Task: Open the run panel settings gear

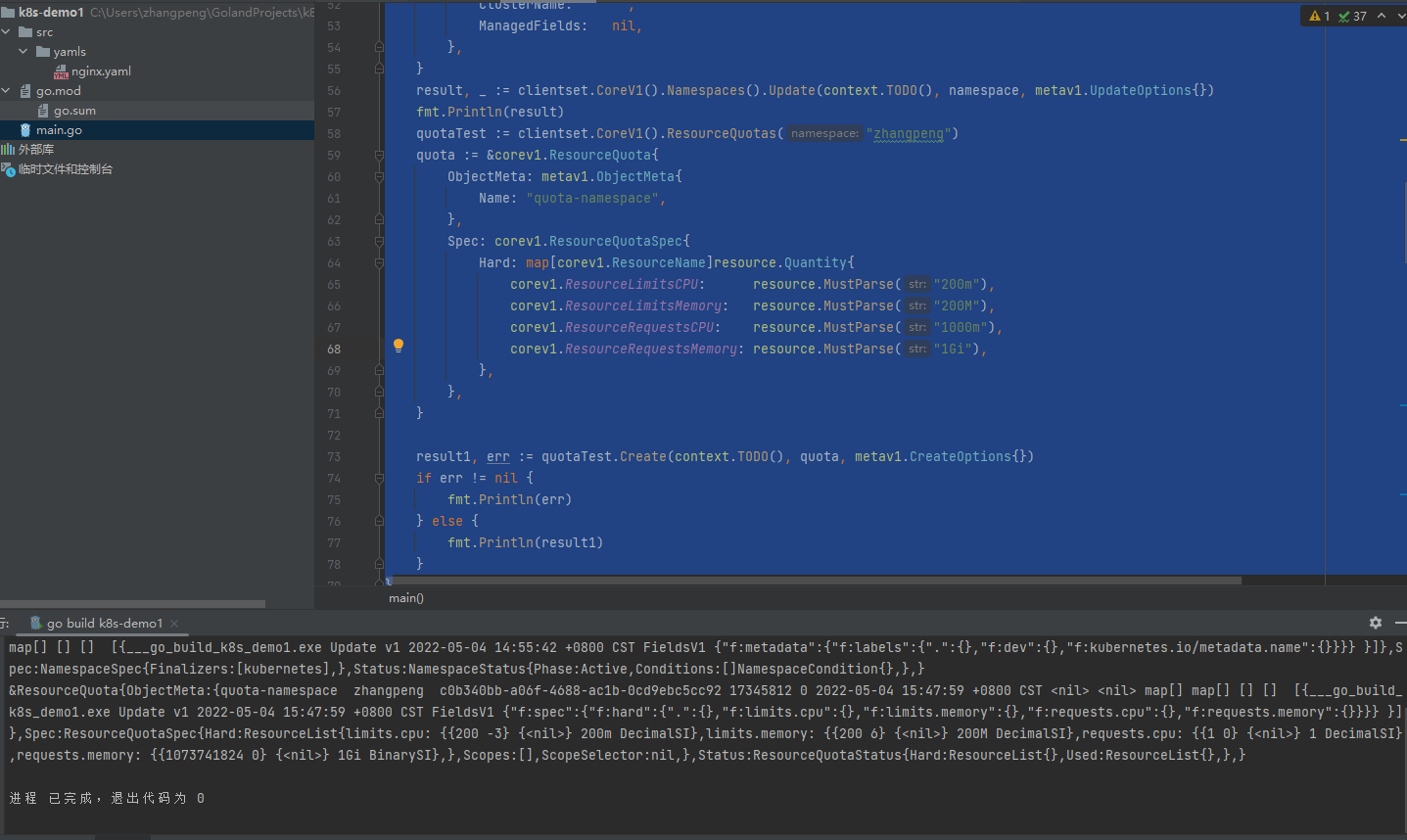Action: [x=1375, y=623]
